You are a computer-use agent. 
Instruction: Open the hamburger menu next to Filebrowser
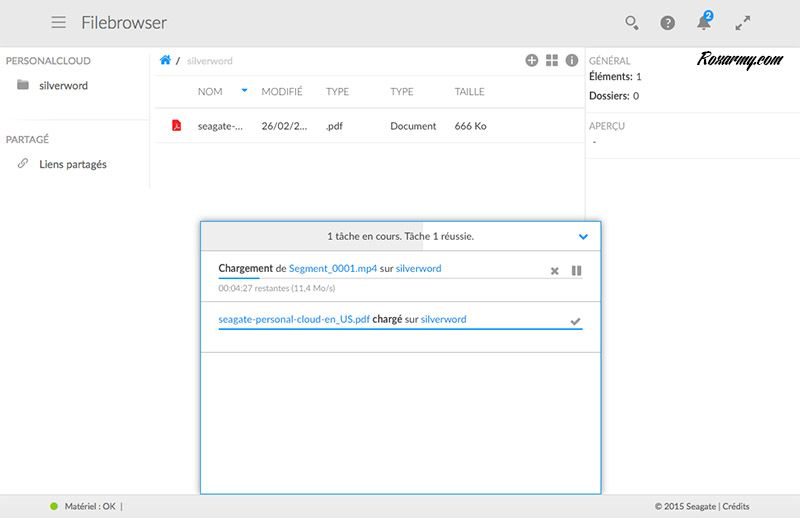tap(59, 22)
